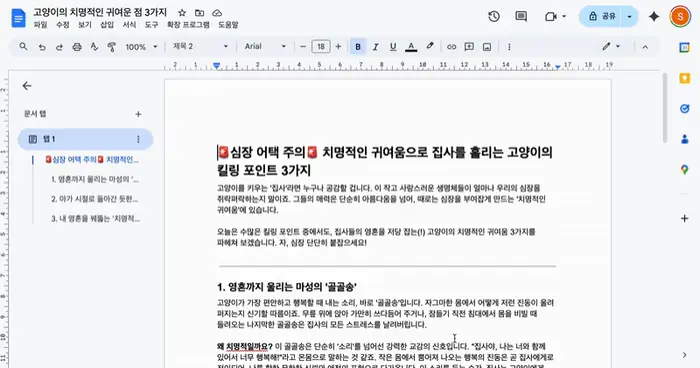Open the Arial font dropdown
This screenshot has width=700, height=368.
[x=265, y=46]
